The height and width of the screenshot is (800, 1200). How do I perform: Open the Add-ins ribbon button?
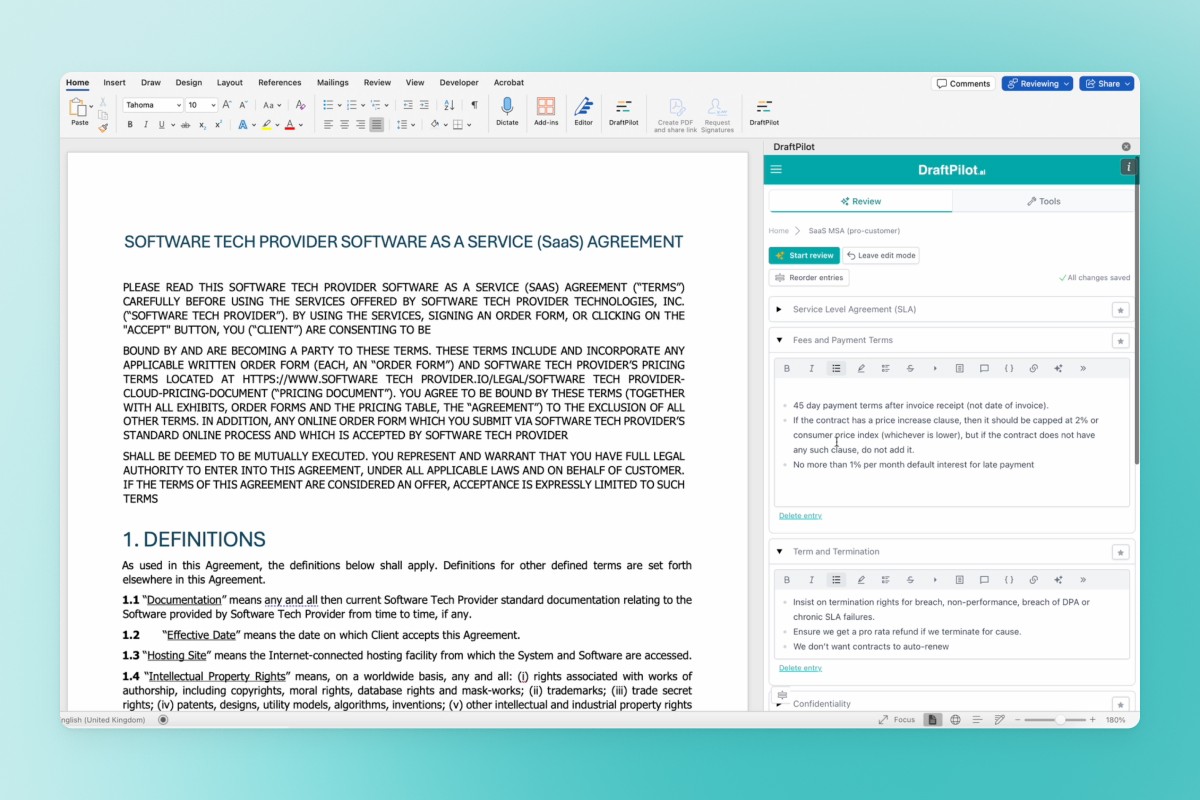click(546, 111)
